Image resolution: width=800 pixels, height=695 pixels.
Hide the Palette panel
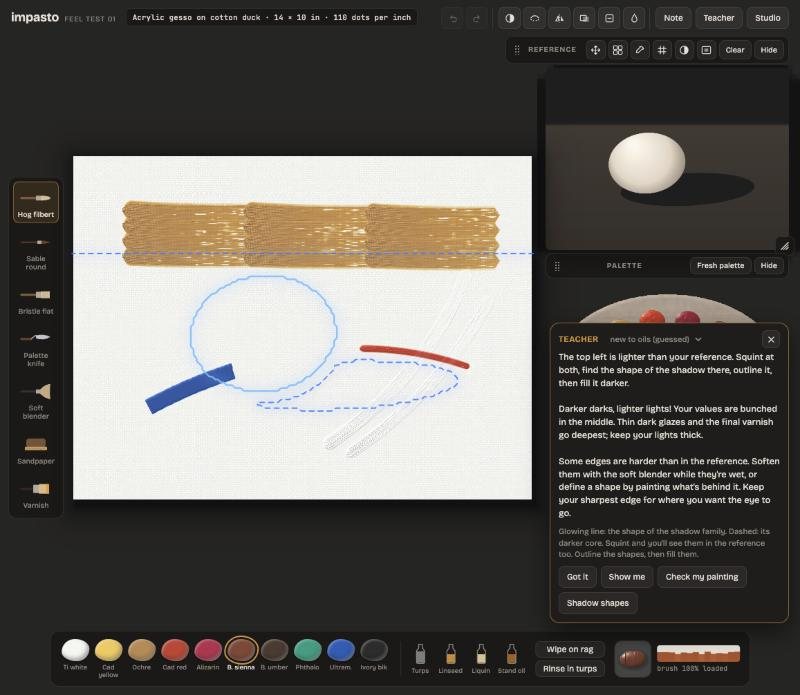coord(768,266)
